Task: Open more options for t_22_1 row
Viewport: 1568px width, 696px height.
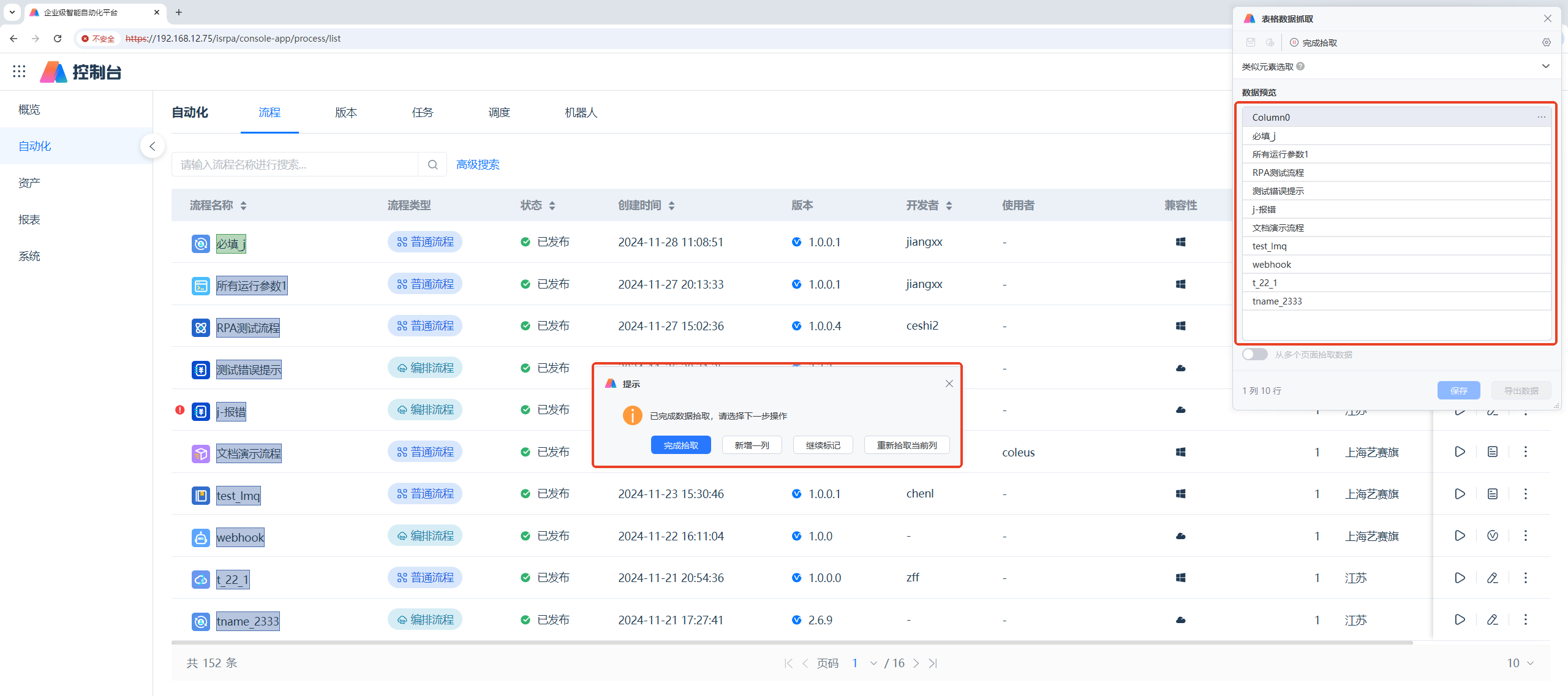Action: coord(1526,578)
